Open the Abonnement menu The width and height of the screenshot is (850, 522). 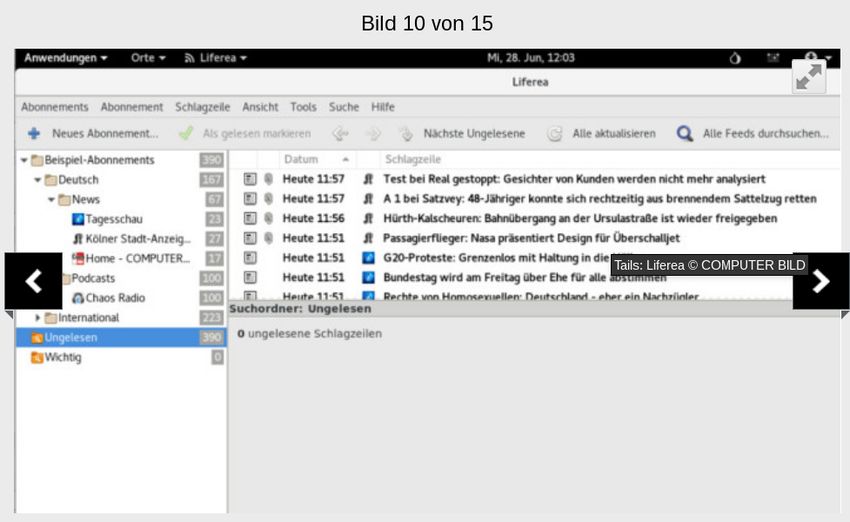point(132,107)
